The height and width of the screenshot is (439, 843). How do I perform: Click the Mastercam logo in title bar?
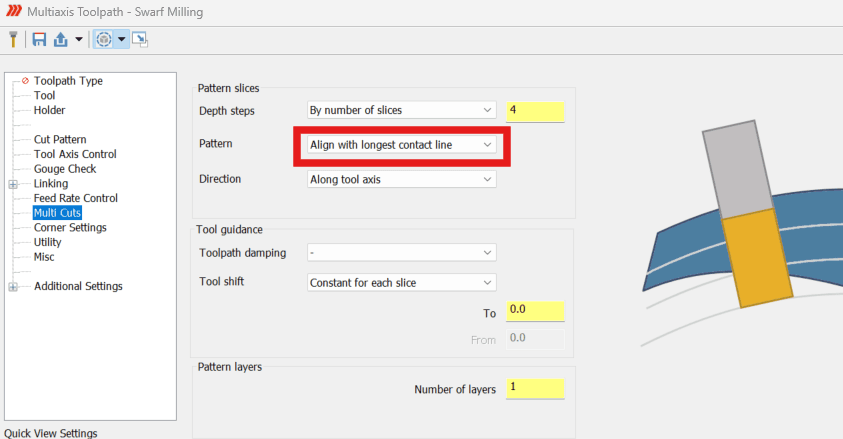[14, 11]
